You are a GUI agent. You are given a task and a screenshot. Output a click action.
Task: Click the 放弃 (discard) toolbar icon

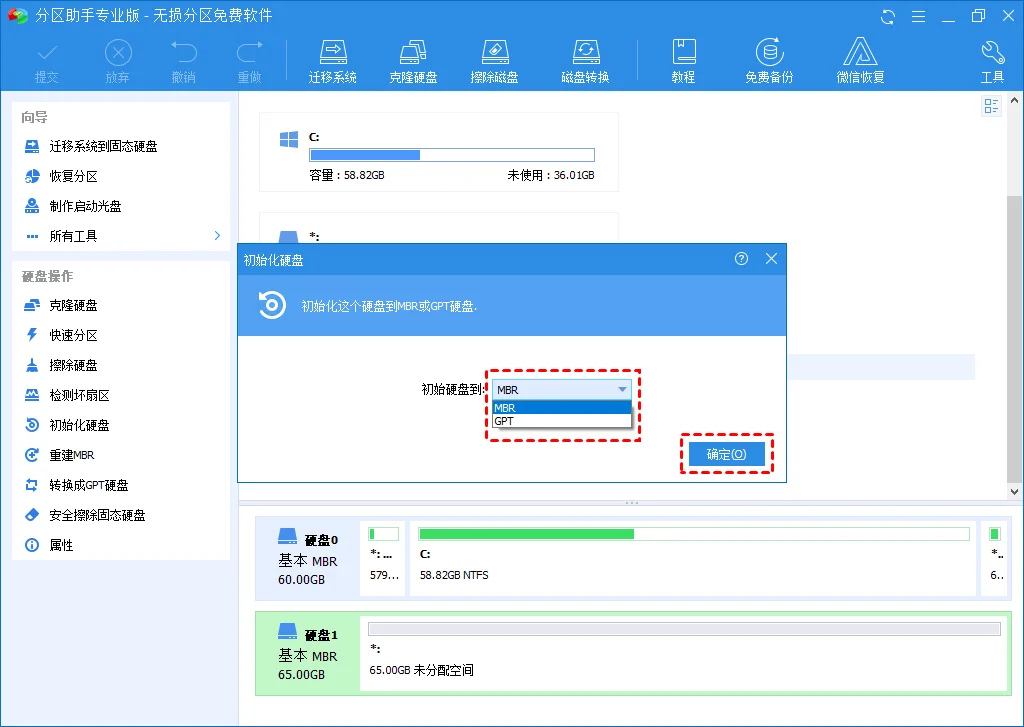[x=118, y=62]
